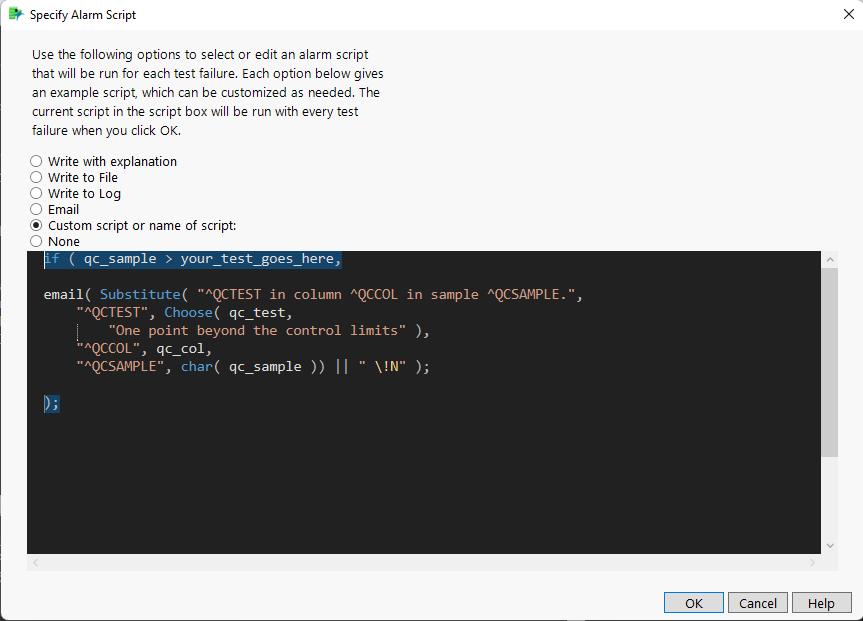This screenshot has width=863, height=621.
Task: Select the "Write to Log" option
Action: (x=35, y=193)
